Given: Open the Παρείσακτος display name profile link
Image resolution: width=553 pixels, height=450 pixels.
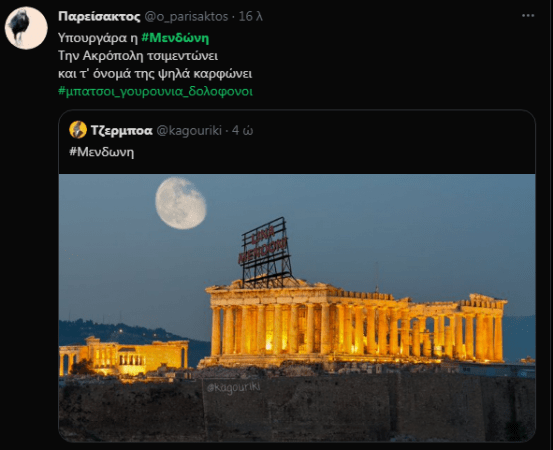Looking at the screenshot, I should (99, 17).
